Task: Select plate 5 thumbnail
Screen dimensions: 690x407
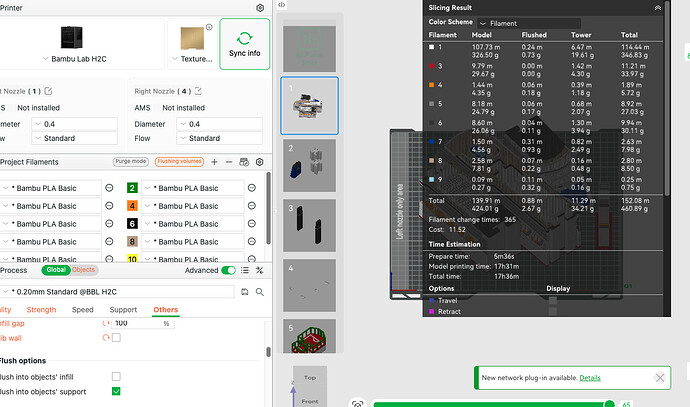Action: tap(309, 336)
